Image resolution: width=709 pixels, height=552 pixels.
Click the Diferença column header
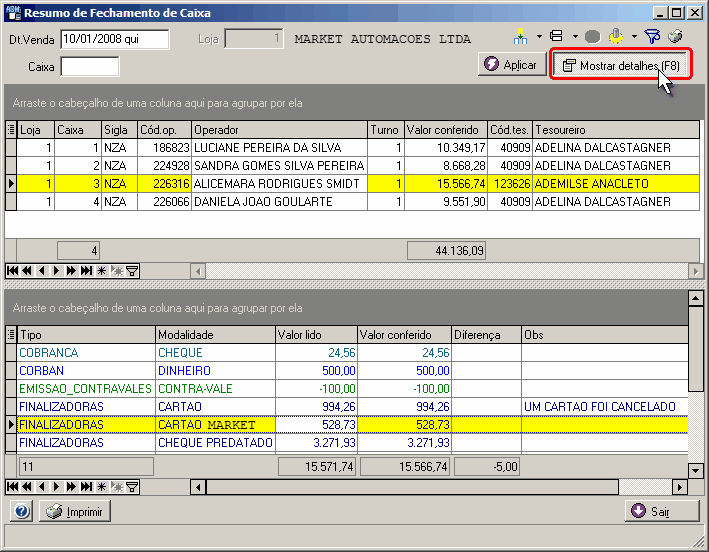[x=486, y=335]
